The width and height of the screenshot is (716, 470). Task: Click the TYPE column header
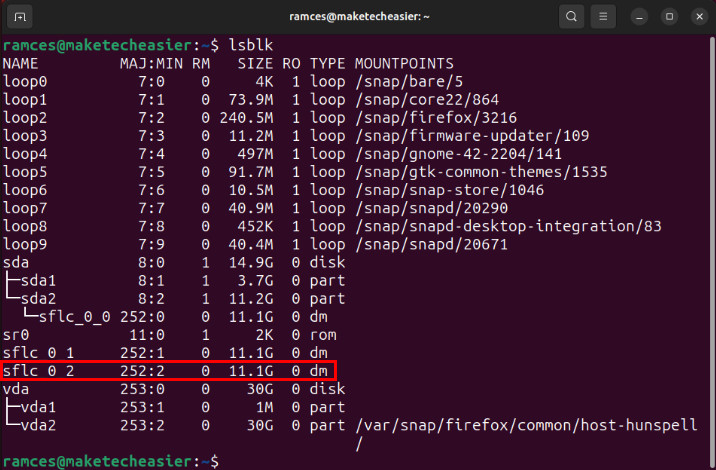click(x=327, y=63)
